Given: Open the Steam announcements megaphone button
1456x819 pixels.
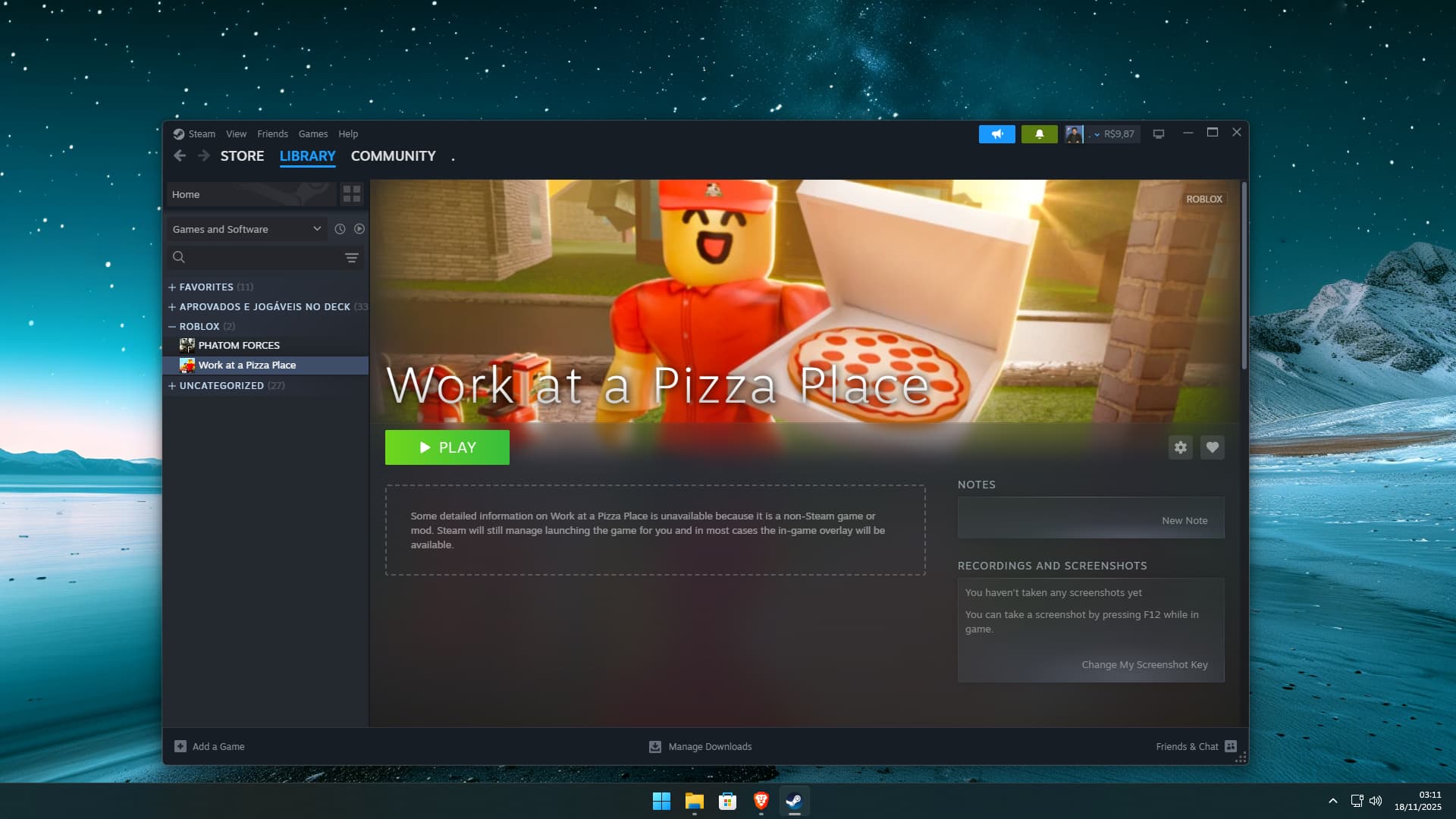Looking at the screenshot, I should 996,134.
